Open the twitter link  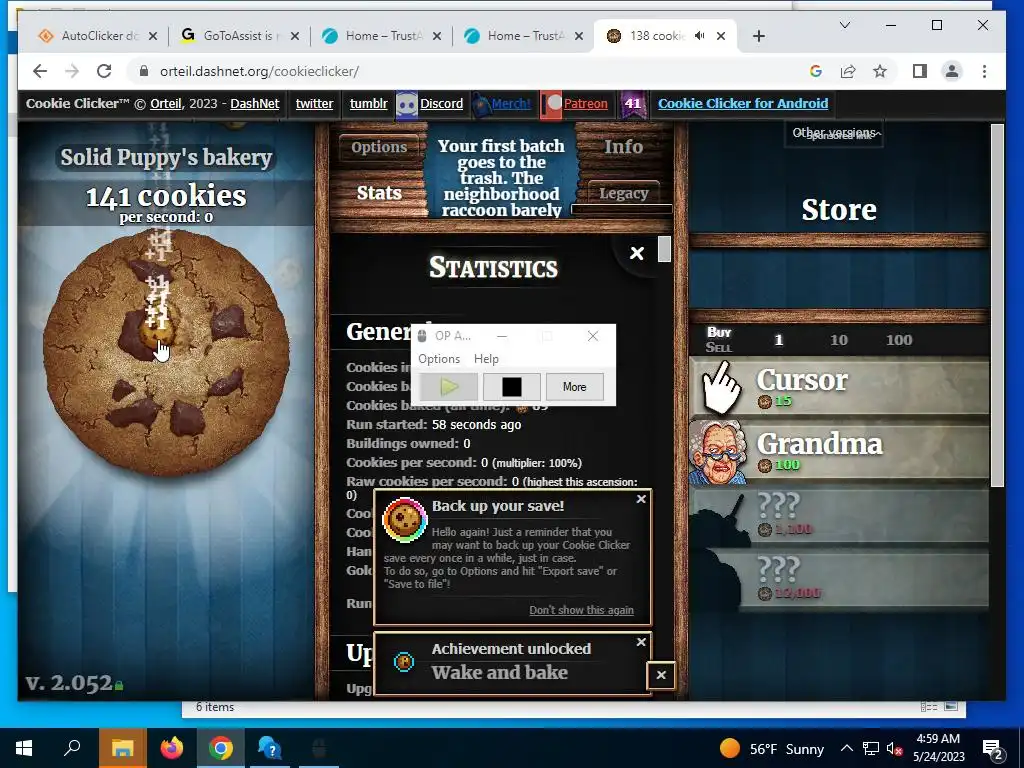point(314,103)
